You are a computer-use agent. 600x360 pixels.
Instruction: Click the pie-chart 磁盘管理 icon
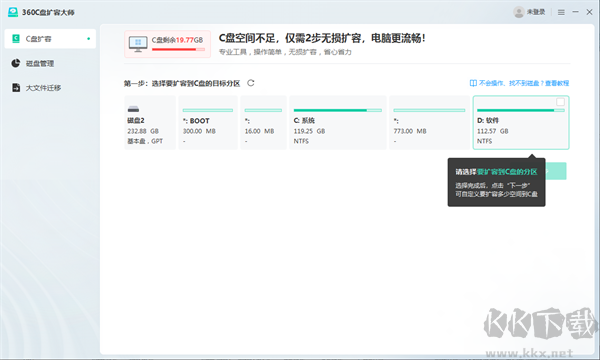click(x=16, y=63)
